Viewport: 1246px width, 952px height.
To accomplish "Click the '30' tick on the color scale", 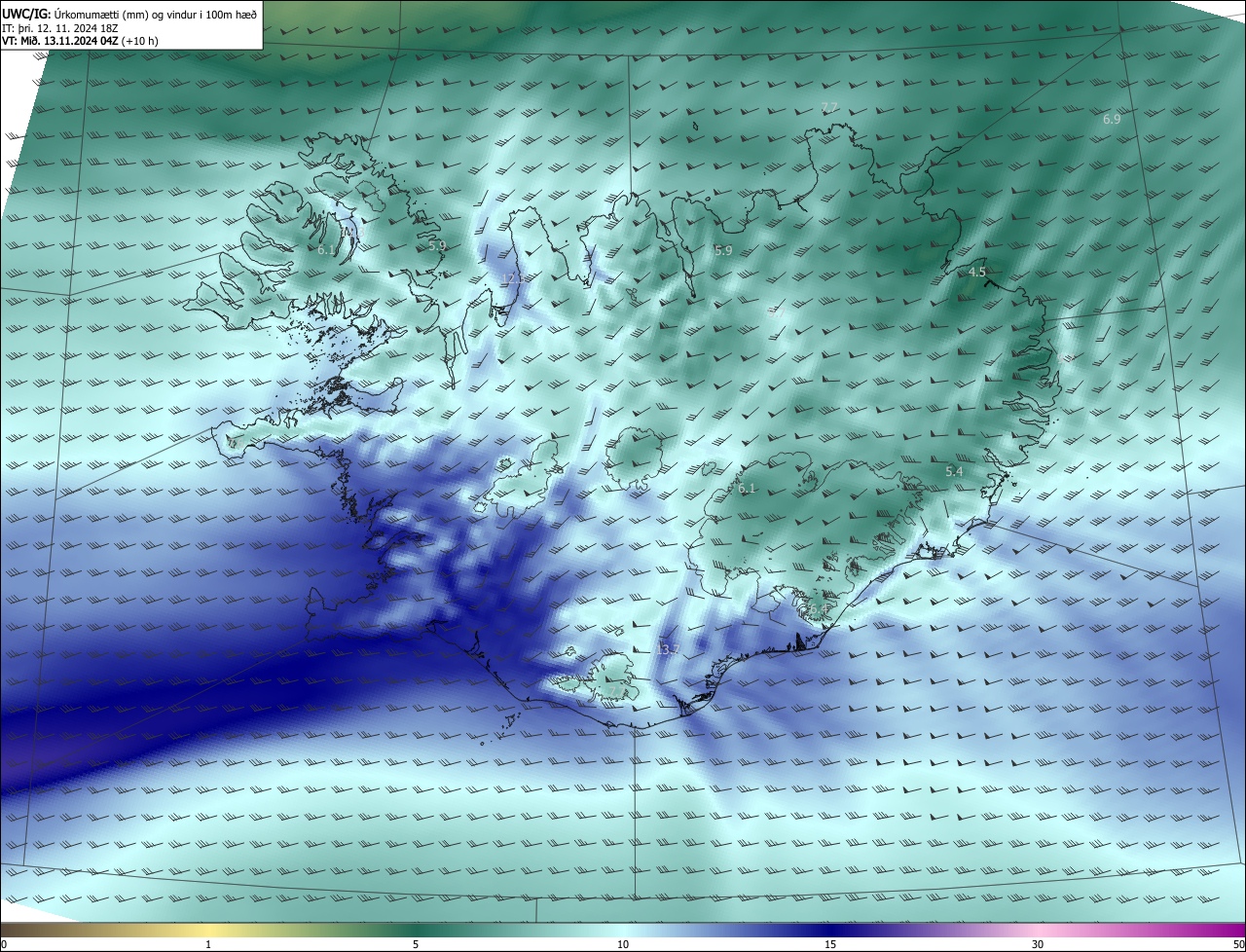I will (x=1038, y=944).
